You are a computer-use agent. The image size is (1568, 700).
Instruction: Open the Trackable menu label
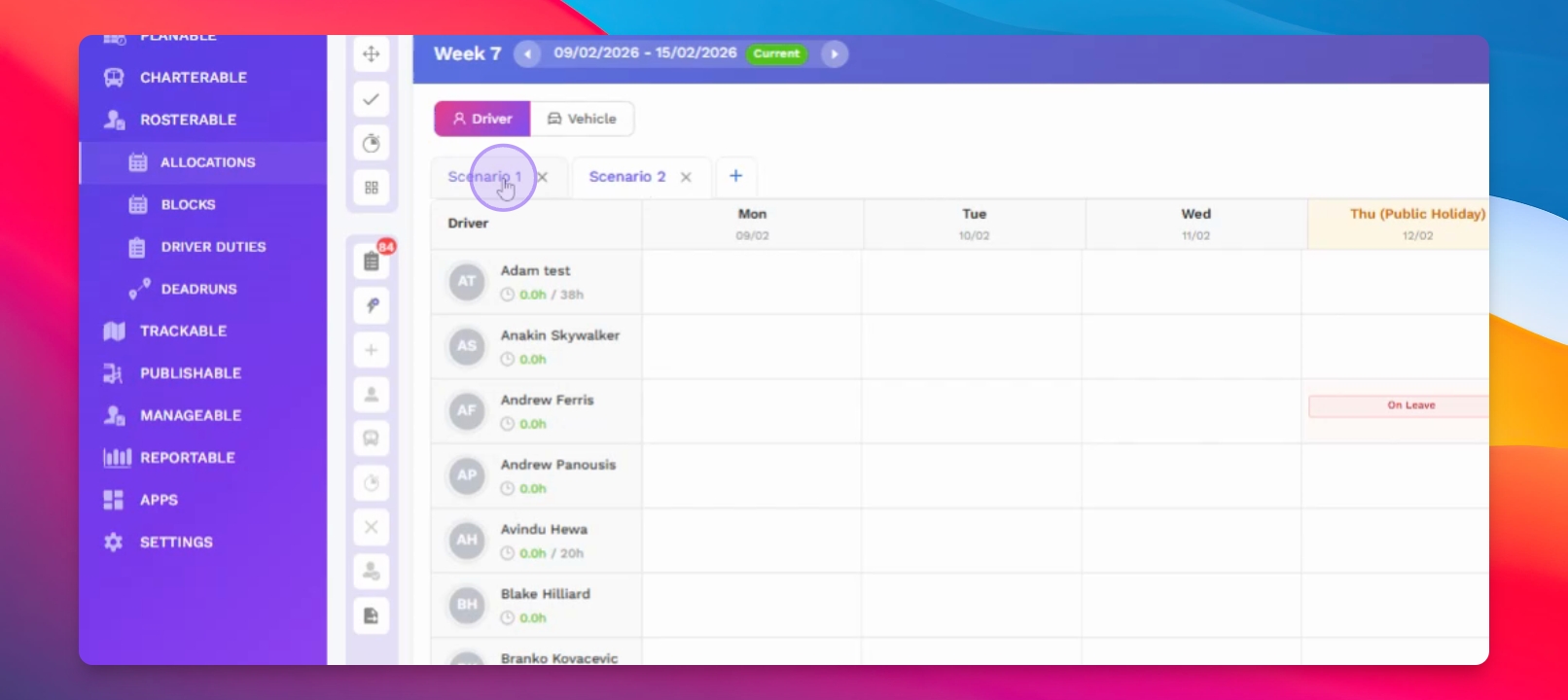(x=184, y=332)
